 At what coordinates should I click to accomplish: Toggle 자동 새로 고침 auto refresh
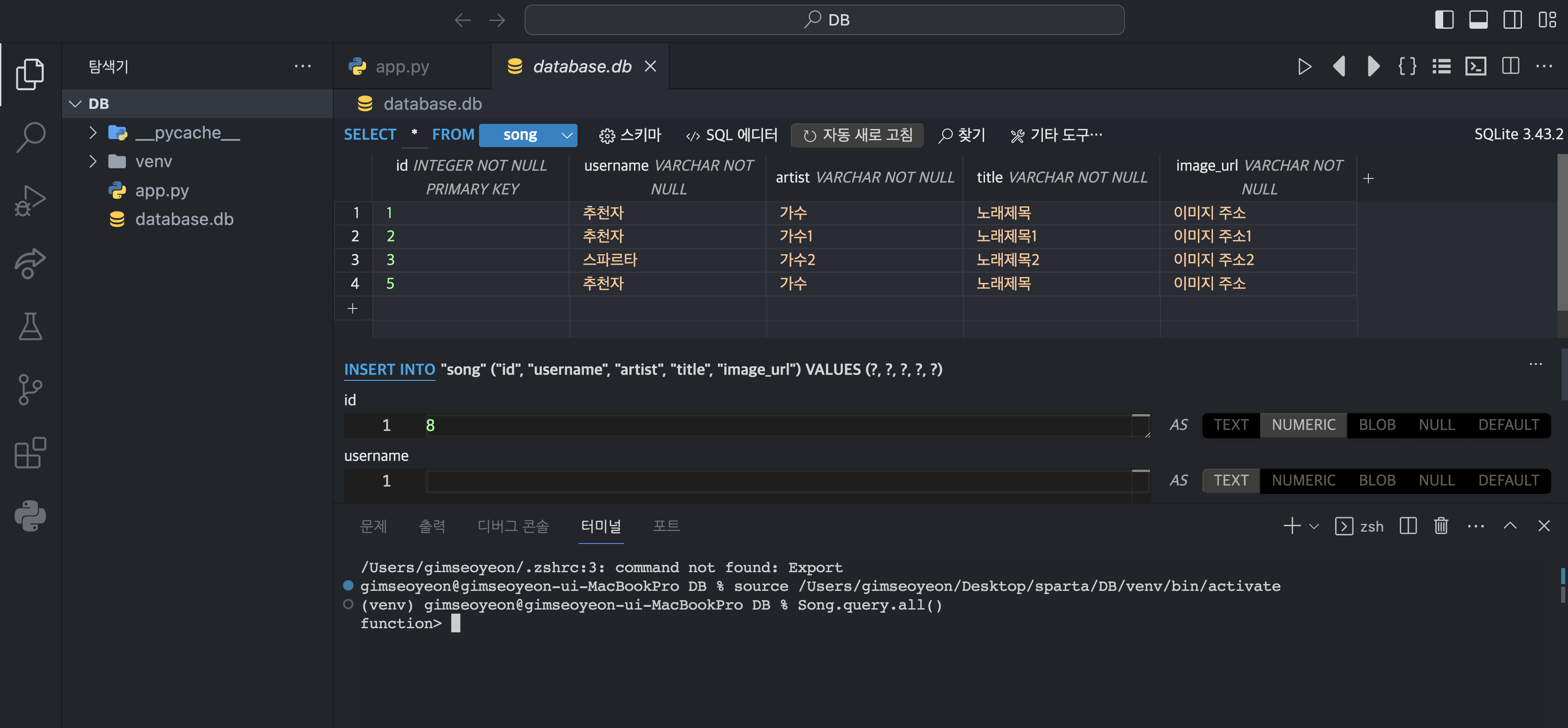coord(857,135)
